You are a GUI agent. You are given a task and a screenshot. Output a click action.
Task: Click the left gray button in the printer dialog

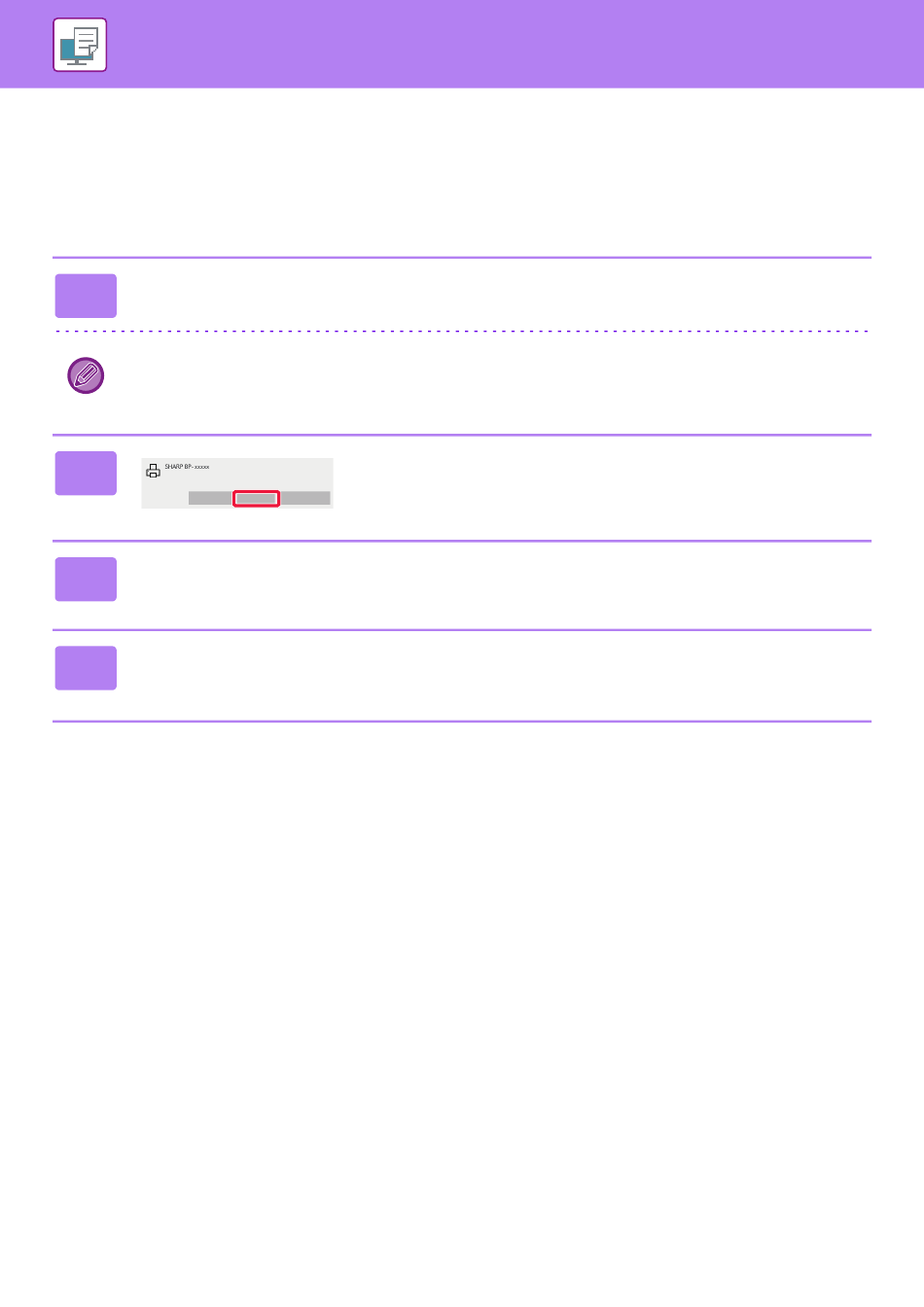(x=210, y=498)
